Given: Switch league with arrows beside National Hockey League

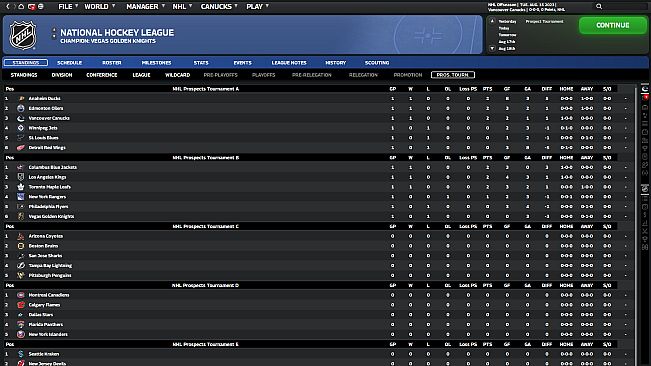Looking at the screenshot, I should (x=54, y=34).
